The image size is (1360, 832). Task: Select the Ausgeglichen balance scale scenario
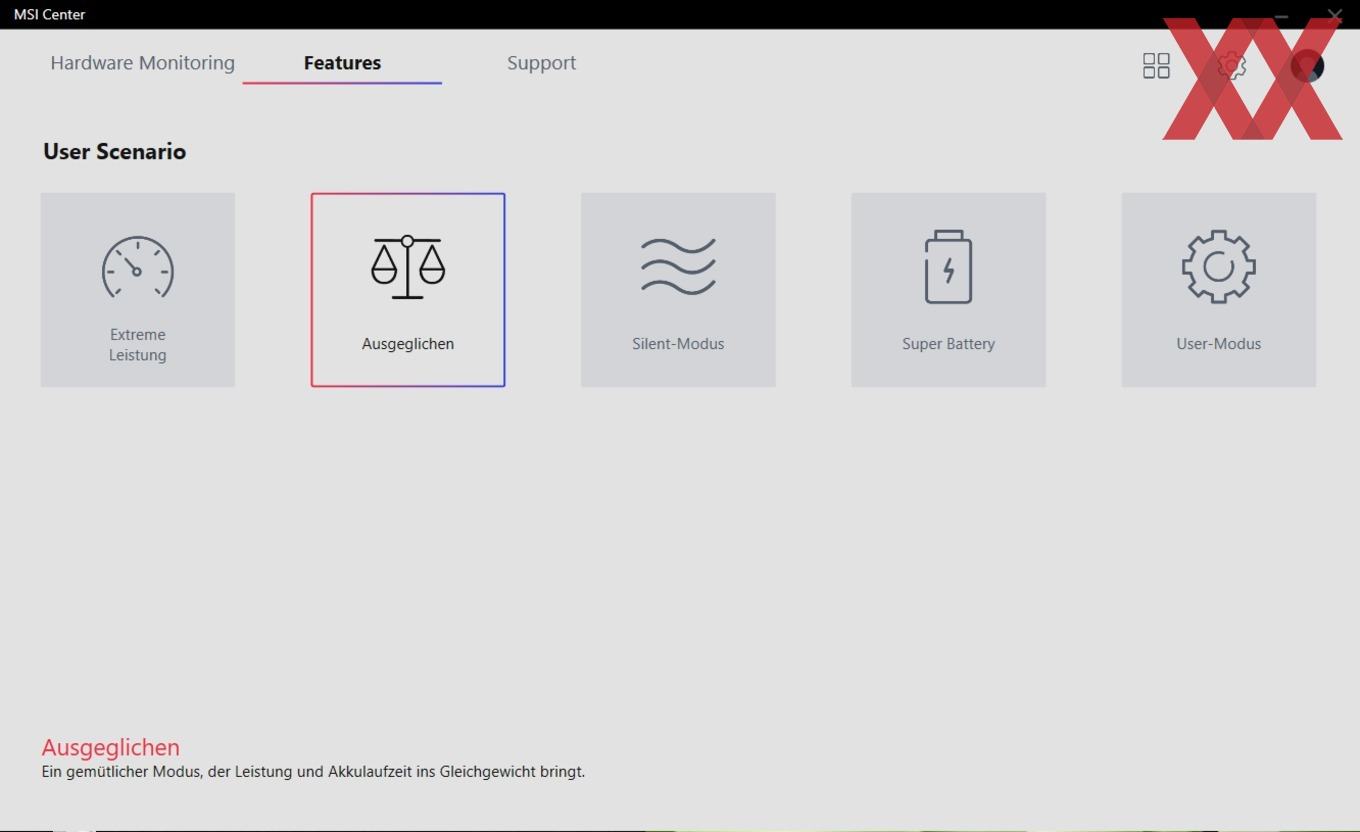point(408,290)
